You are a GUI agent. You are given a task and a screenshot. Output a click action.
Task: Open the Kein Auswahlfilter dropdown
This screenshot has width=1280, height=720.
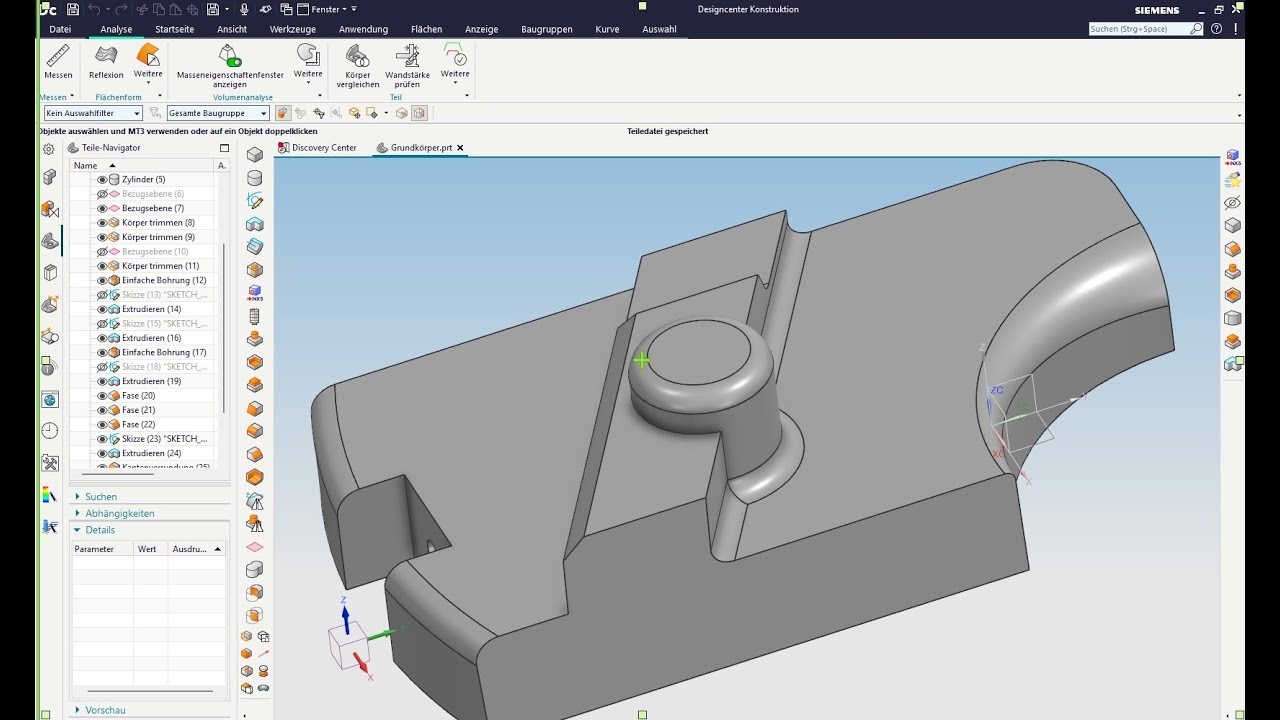(93, 113)
